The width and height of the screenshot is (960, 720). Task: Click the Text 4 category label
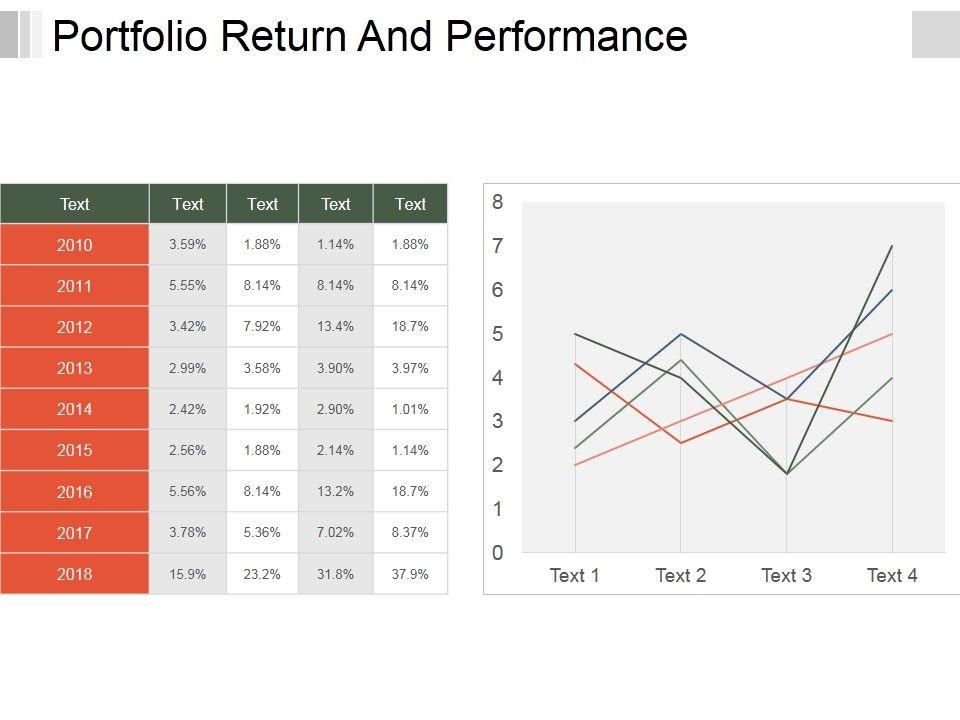[892, 576]
